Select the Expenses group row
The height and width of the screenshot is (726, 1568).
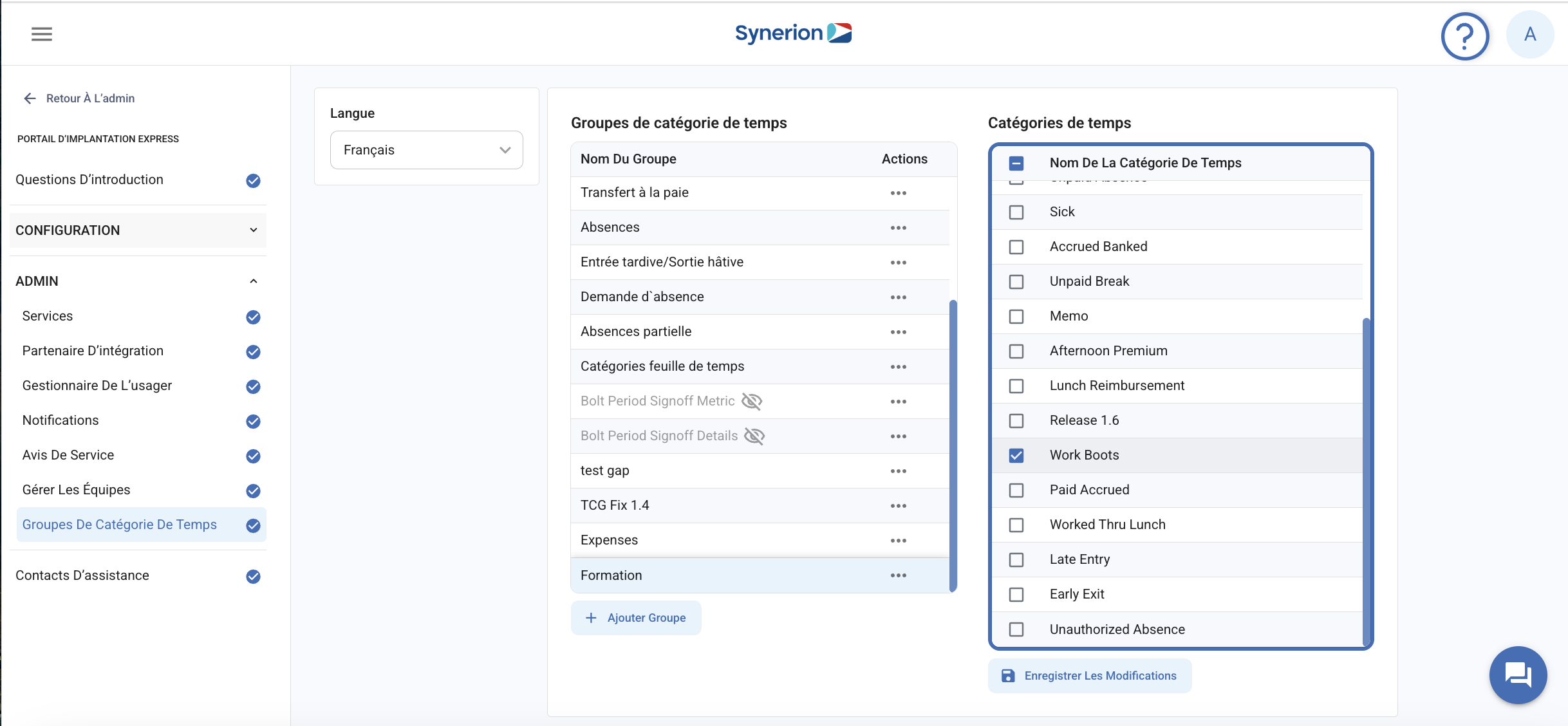pos(760,541)
